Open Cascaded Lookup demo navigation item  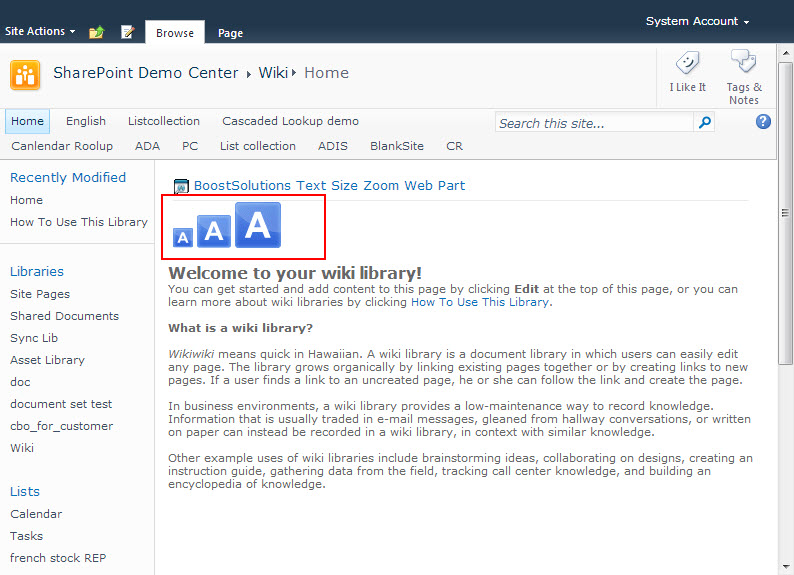(x=290, y=121)
